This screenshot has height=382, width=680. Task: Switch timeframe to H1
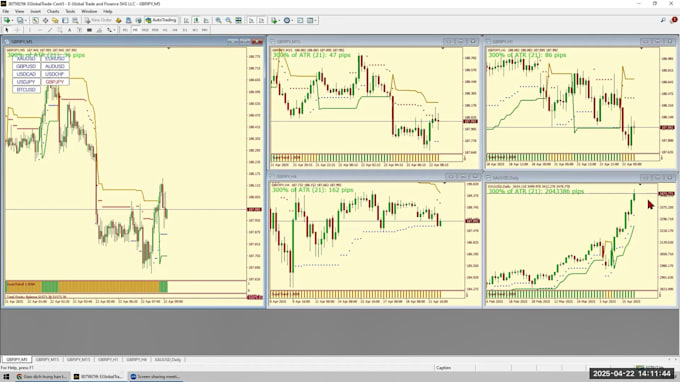[x=165, y=30]
